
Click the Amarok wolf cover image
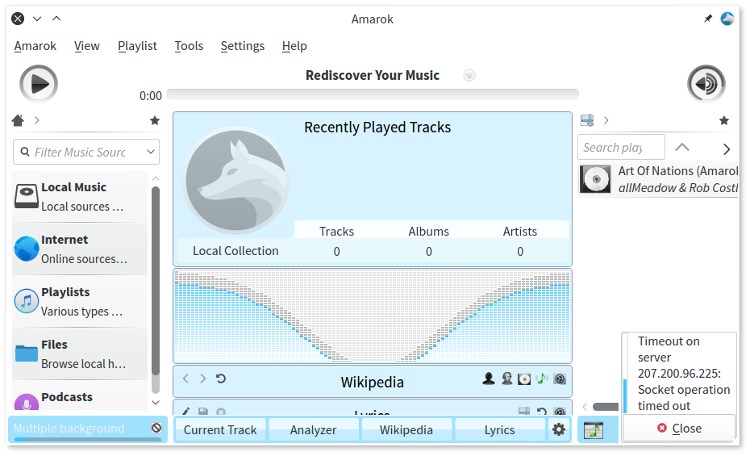tap(237, 181)
